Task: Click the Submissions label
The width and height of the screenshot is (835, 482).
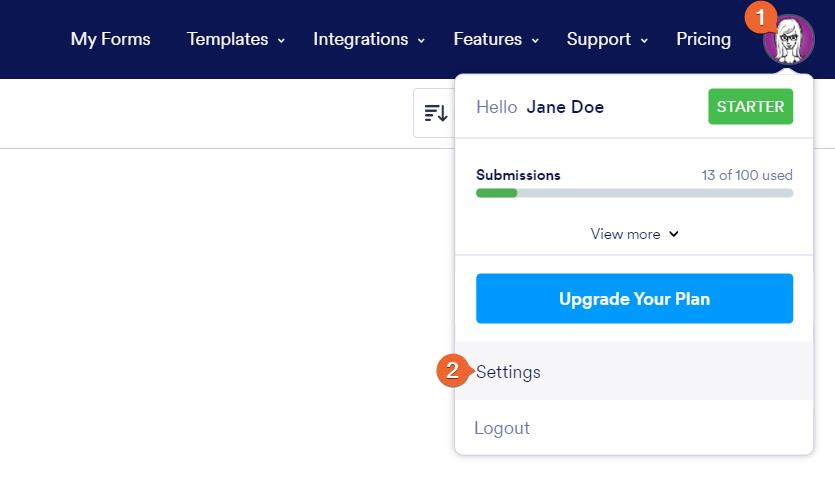Action: coord(518,175)
